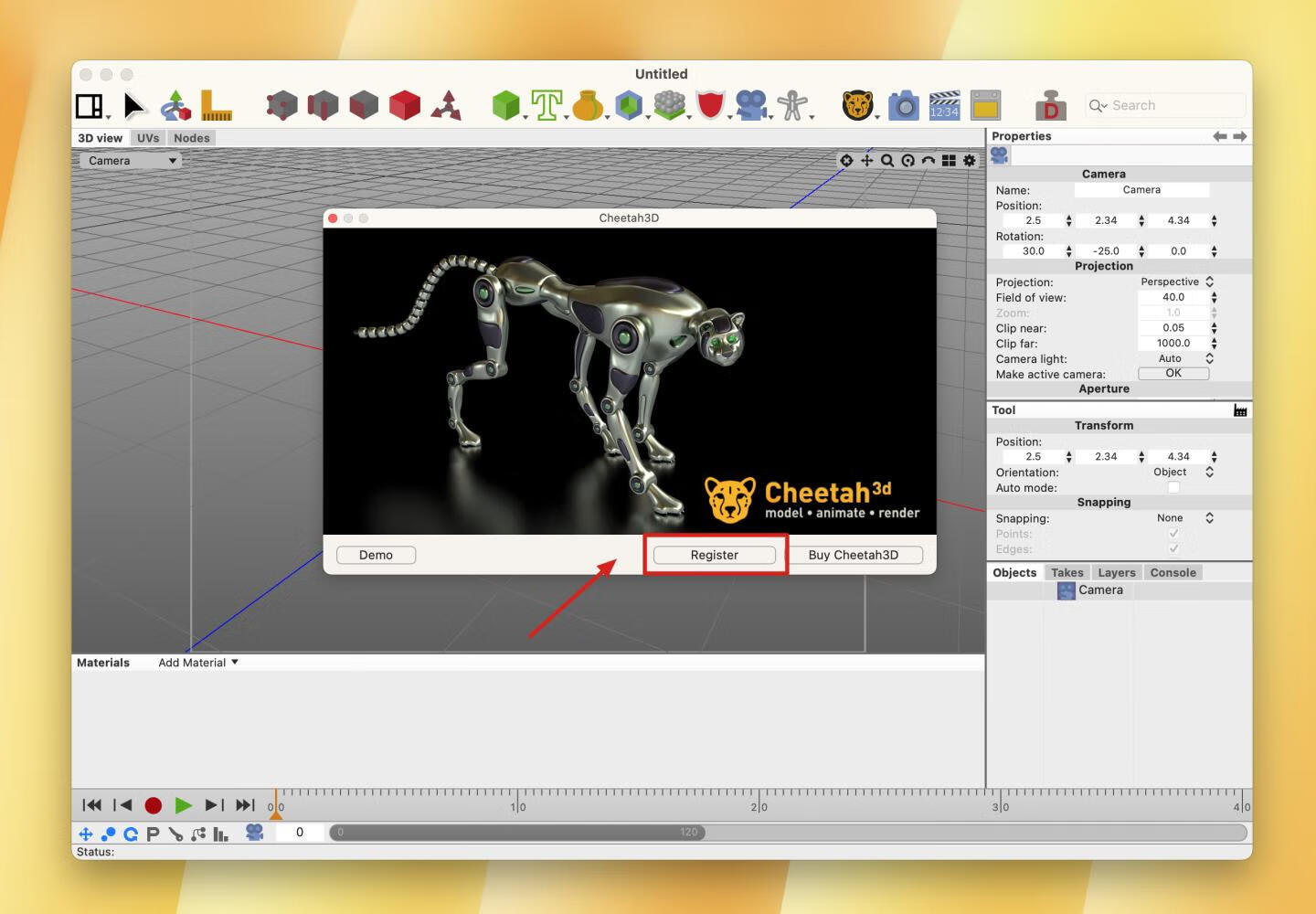The width and height of the screenshot is (1316, 914).
Task: Toggle the Auto mode checkbox
Action: pyautogui.click(x=1173, y=488)
